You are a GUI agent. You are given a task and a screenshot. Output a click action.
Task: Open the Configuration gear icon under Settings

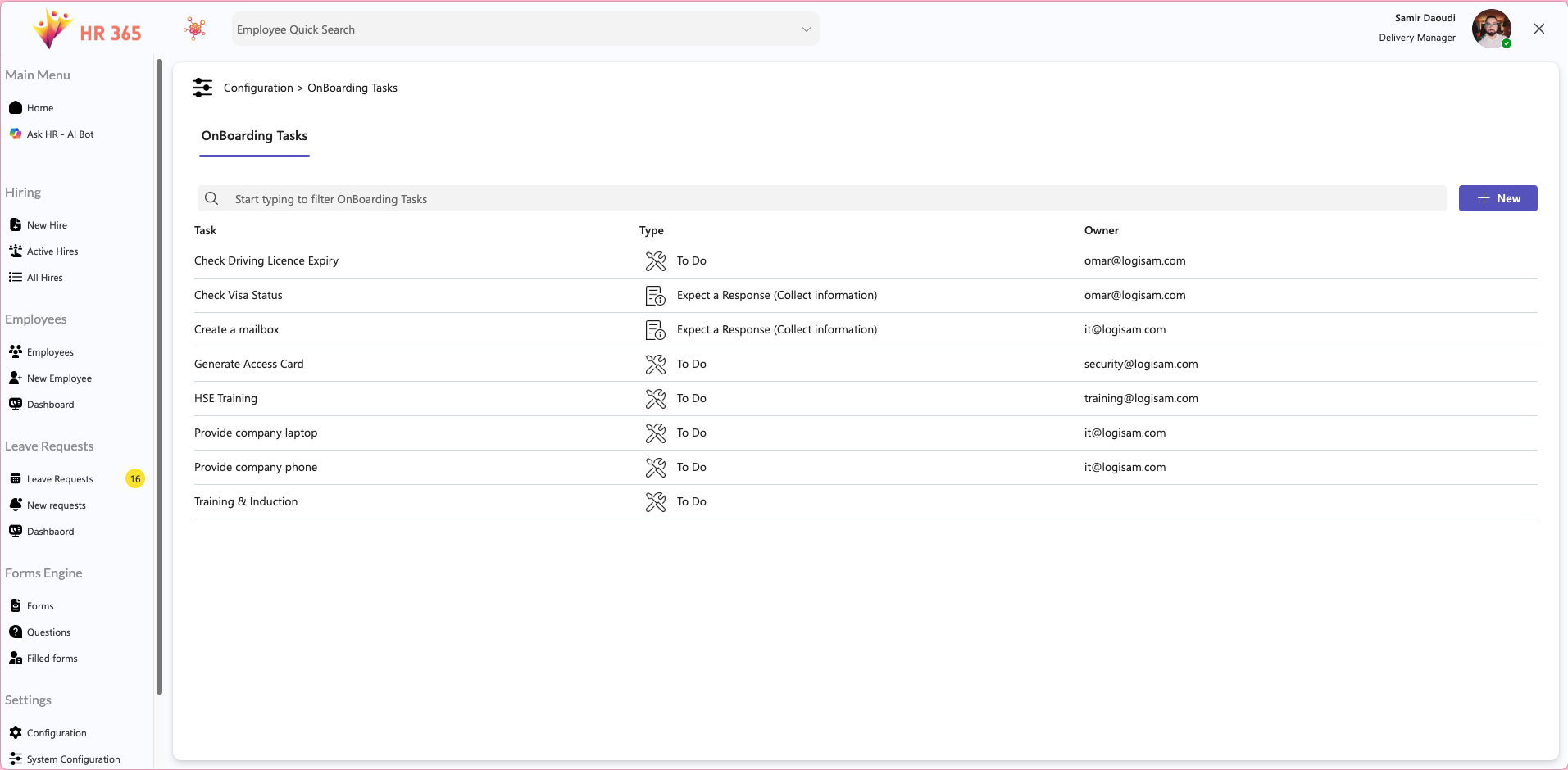16,732
